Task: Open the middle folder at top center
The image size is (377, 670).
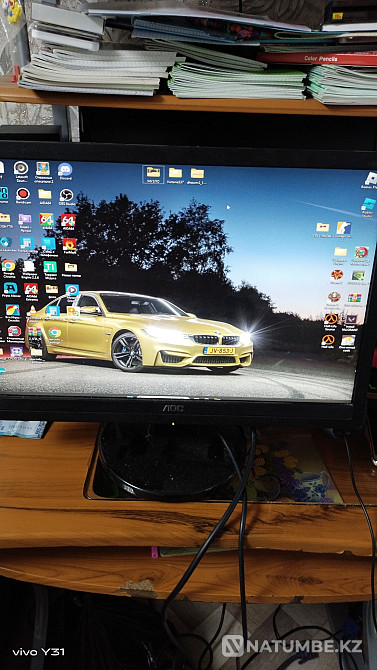Action: 175,175
